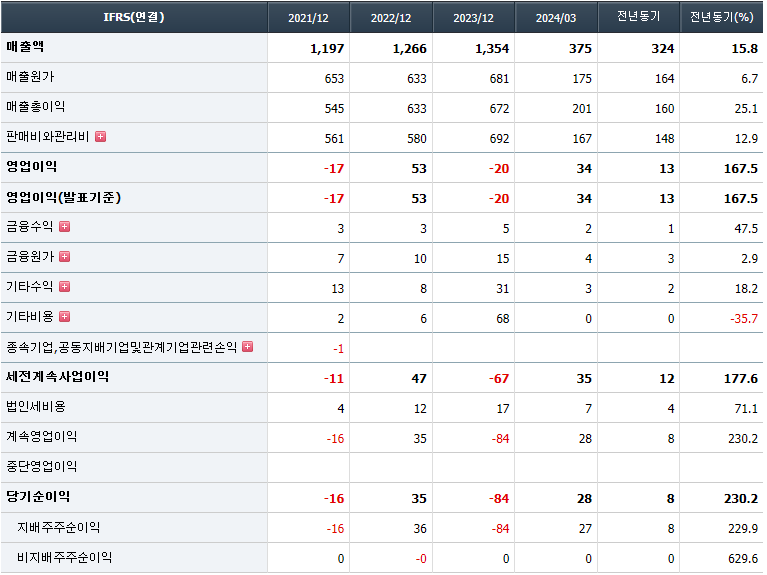The image size is (767, 575).
Task: Click the 2023/12 column header
Action: (x=474, y=17)
